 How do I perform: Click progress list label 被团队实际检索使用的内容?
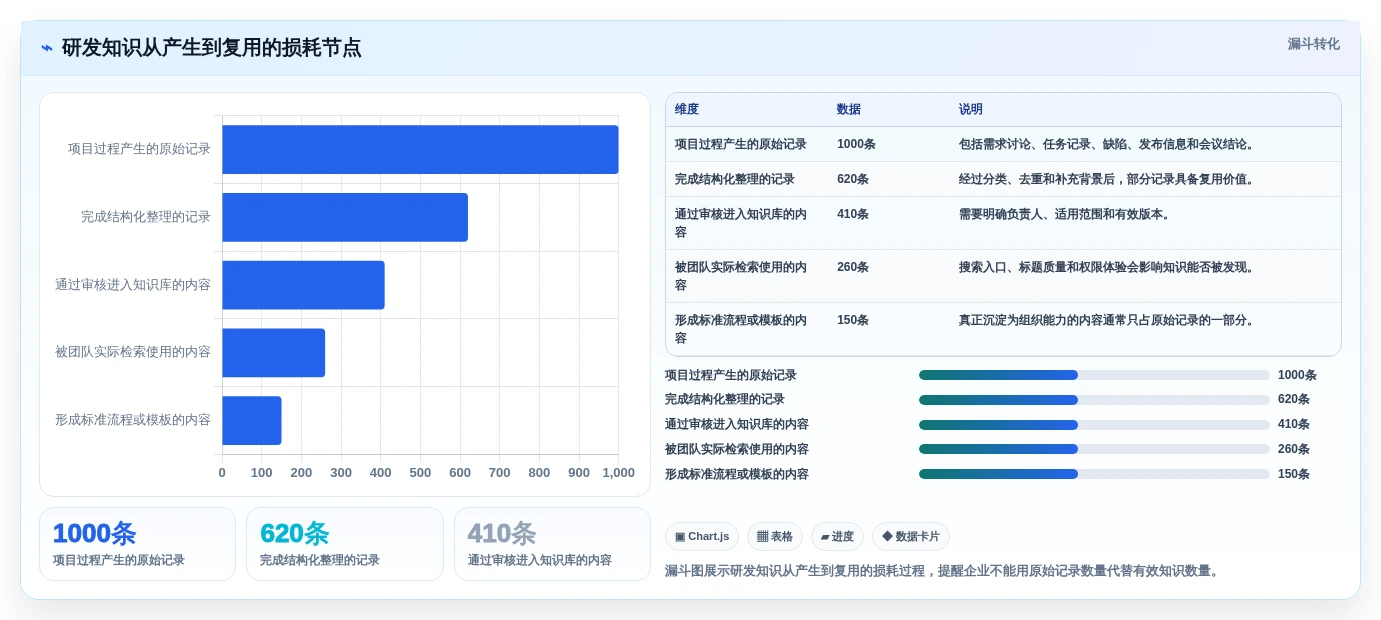(737, 449)
